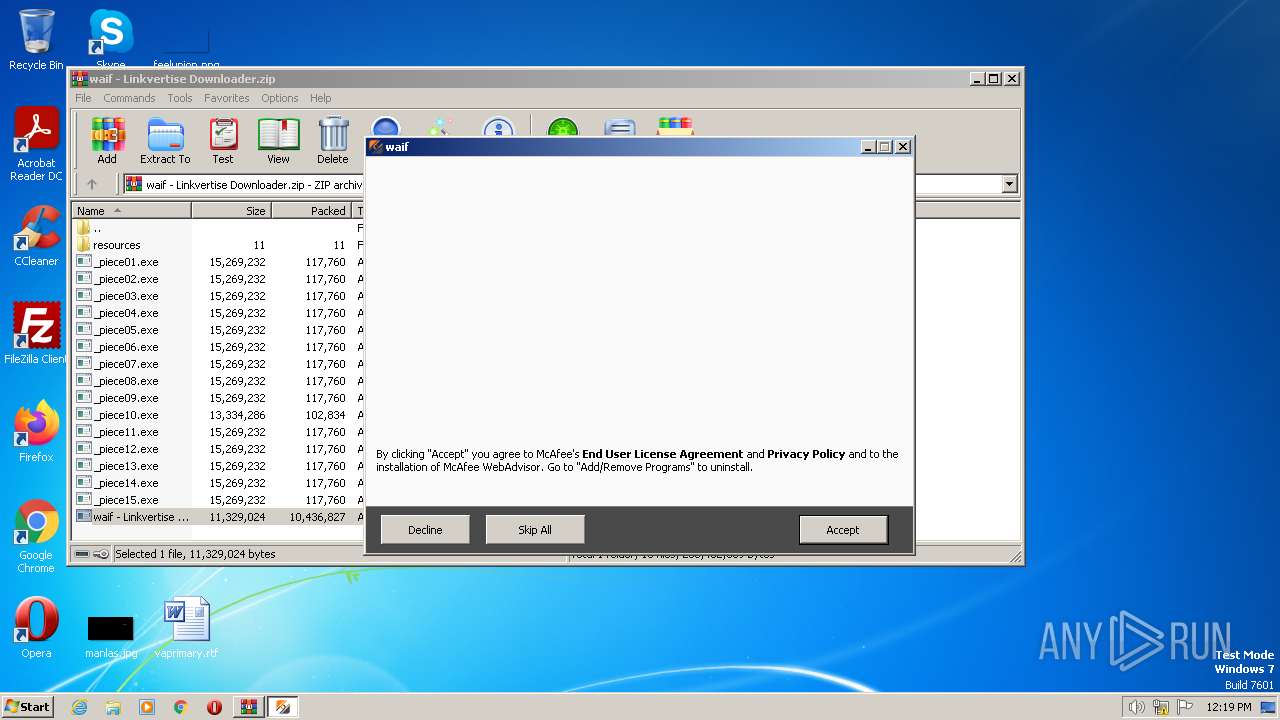Screen dimensions: 1280x720
Task: Open the Options menu
Action: coord(280,98)
